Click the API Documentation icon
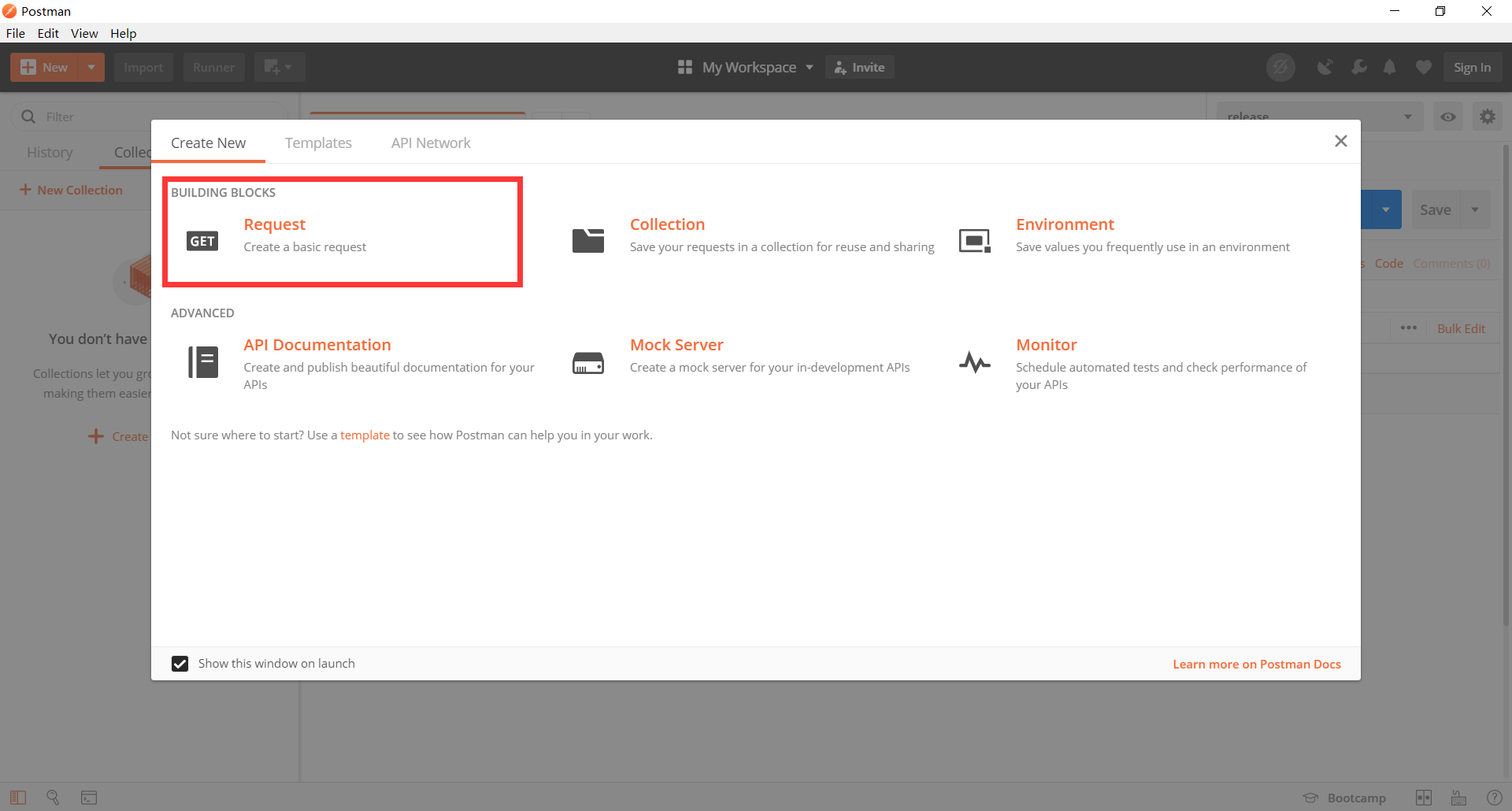 click(203, 362)
